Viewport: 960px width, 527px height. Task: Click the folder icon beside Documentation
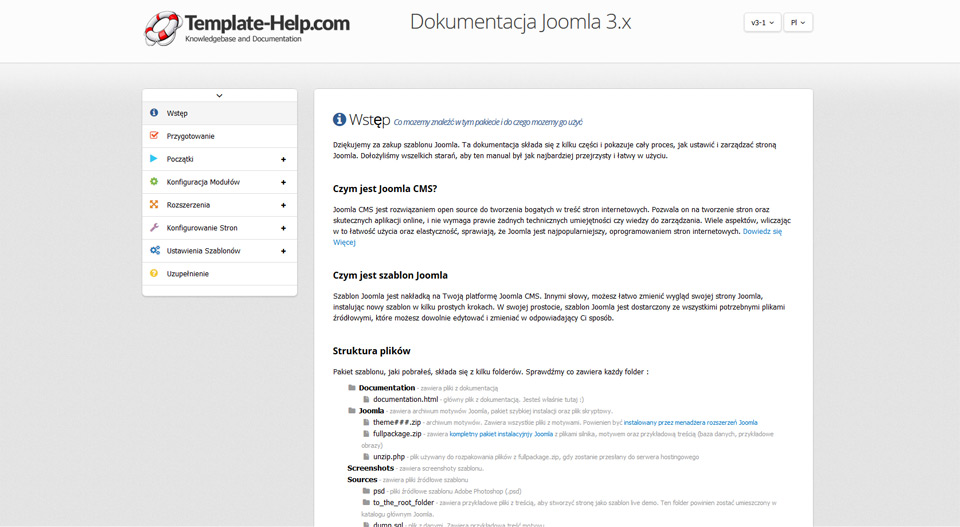coord(352,387)
